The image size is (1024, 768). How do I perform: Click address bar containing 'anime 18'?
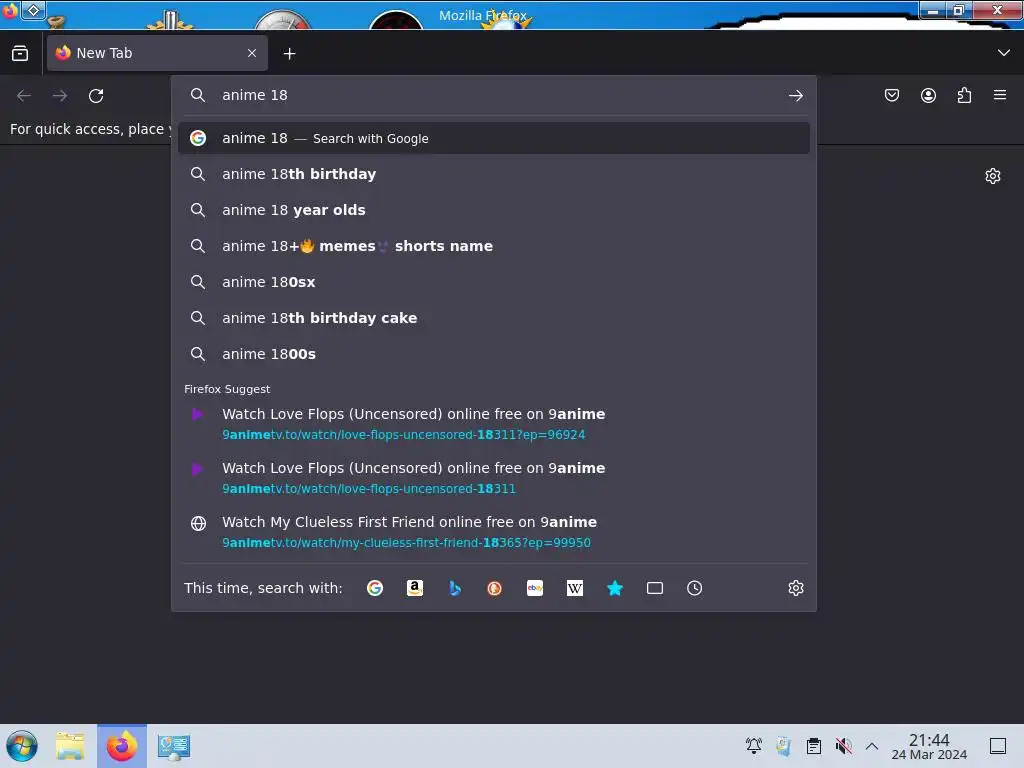(496, 95)
